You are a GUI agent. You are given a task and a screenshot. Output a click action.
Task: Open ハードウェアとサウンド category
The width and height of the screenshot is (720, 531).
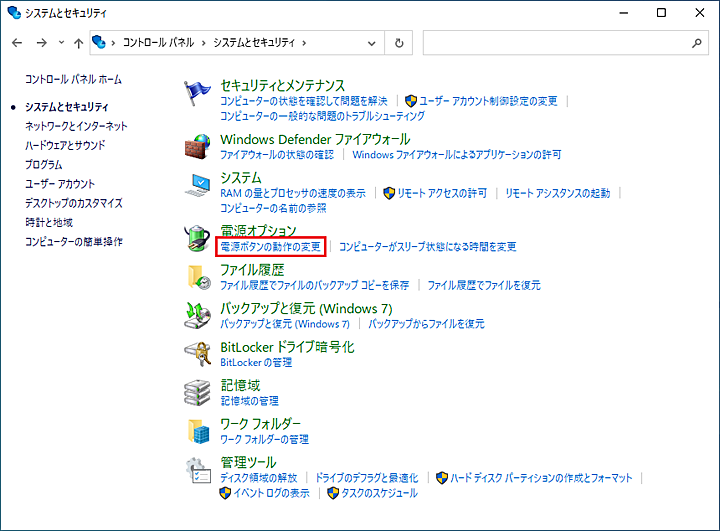coord(65,146)
